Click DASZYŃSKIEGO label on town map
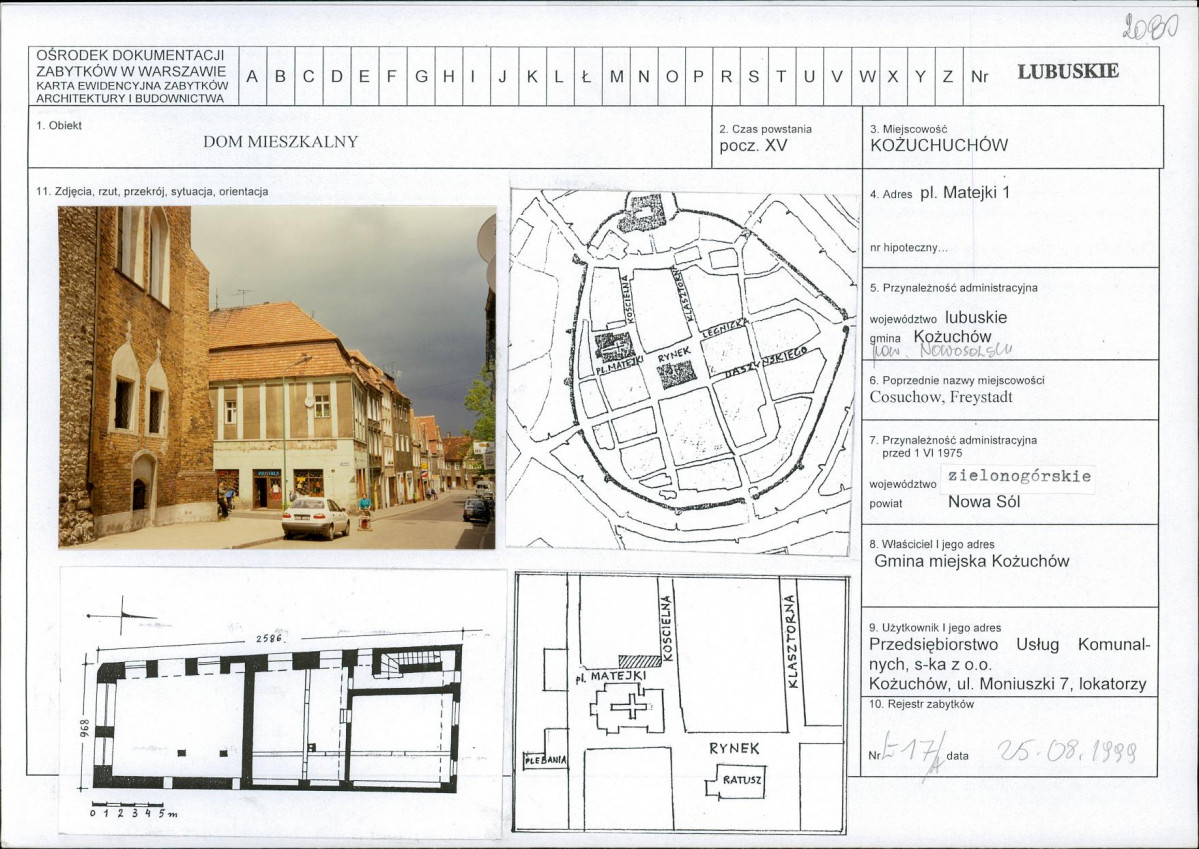Screen dimensions: 1199x849 click(766, 361)
